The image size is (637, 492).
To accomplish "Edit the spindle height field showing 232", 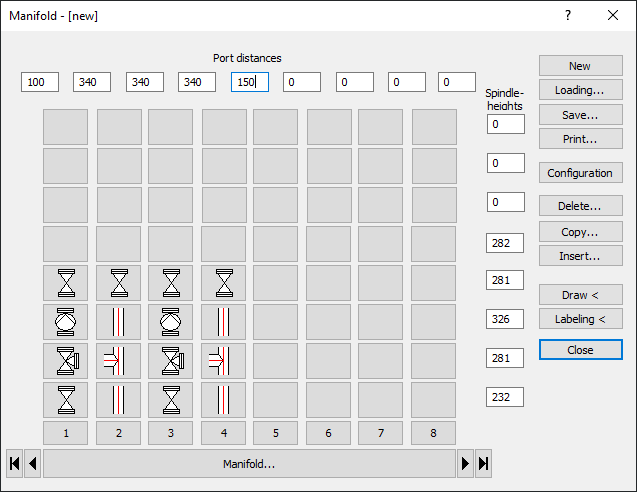I will pyautogui.click(x=505, y=397).
